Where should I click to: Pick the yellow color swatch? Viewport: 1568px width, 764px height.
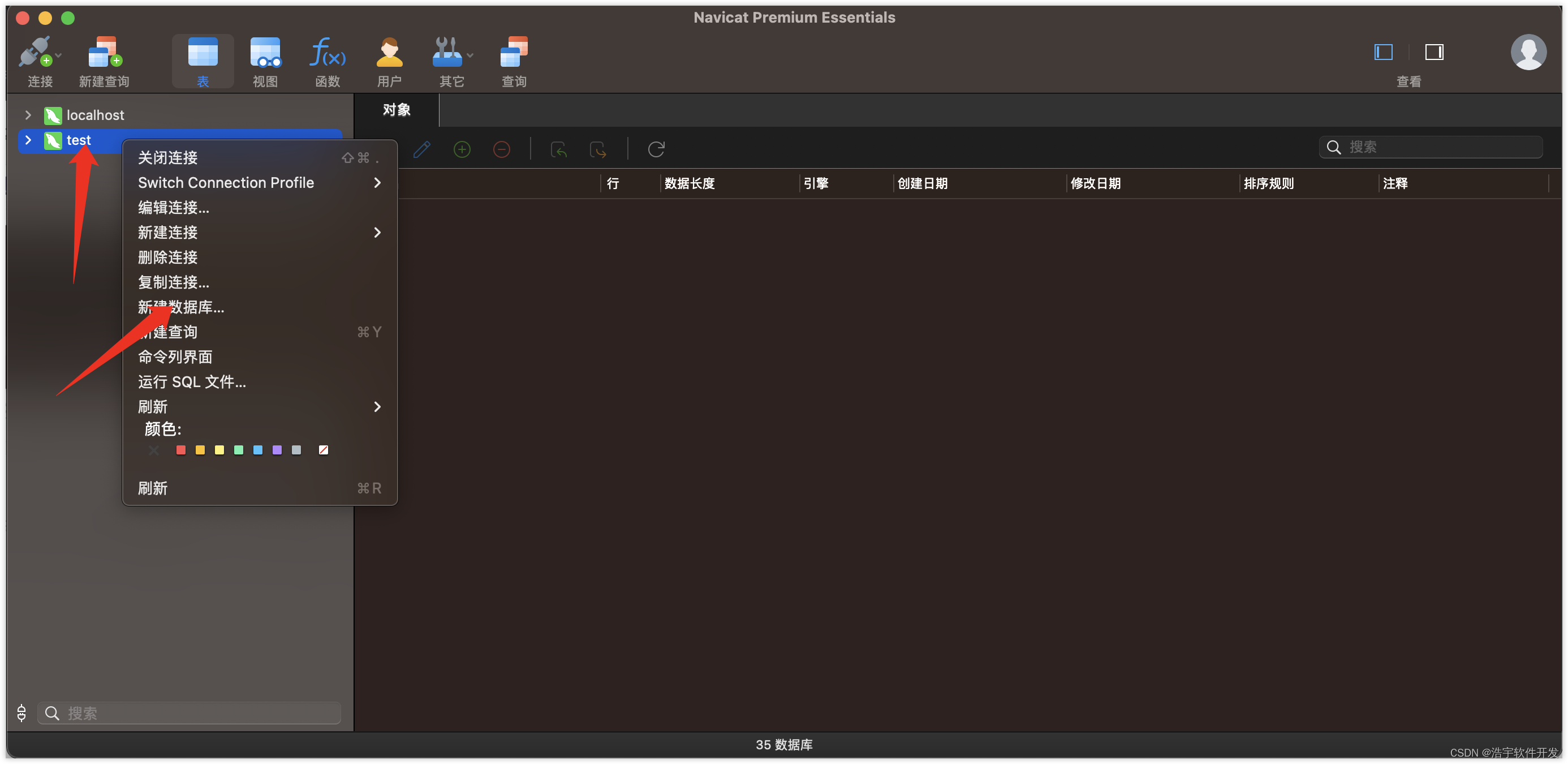219,450
